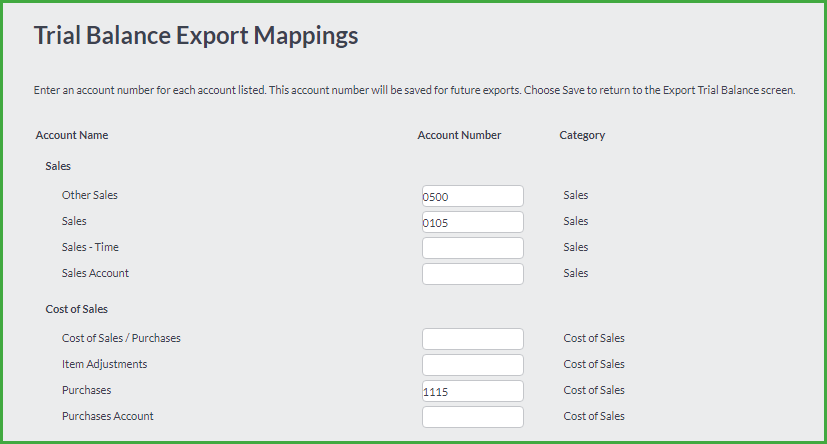Click the Sales category text beside Other Sales
This screenshot has height=444, width=827.
575,195
